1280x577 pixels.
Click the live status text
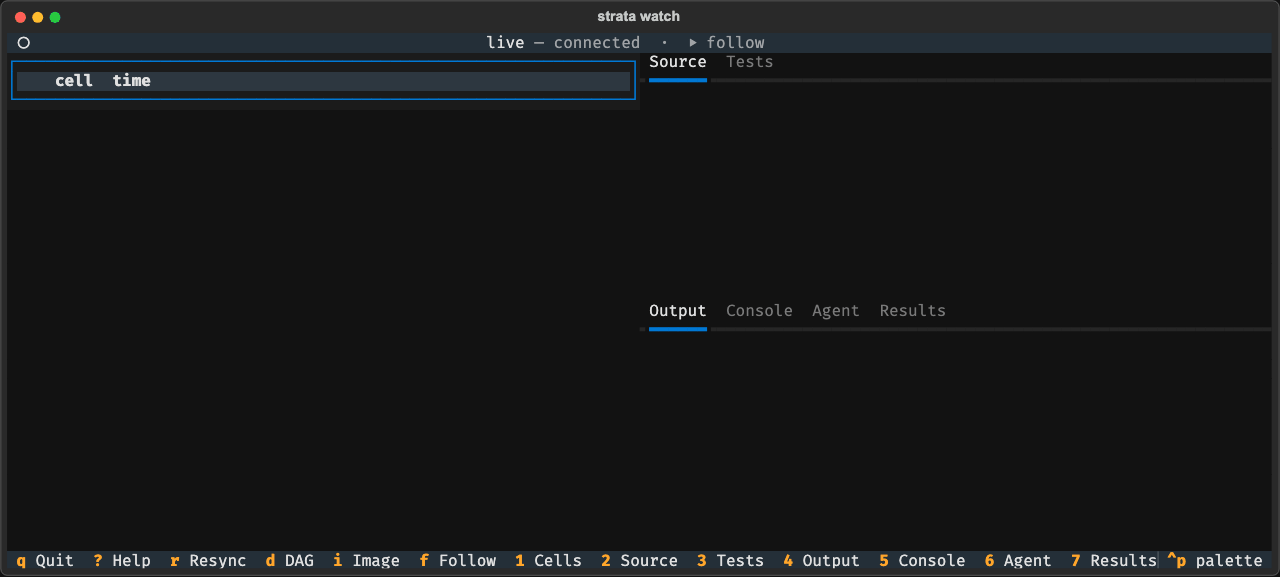pyautogui.click(x=505, y=43)
